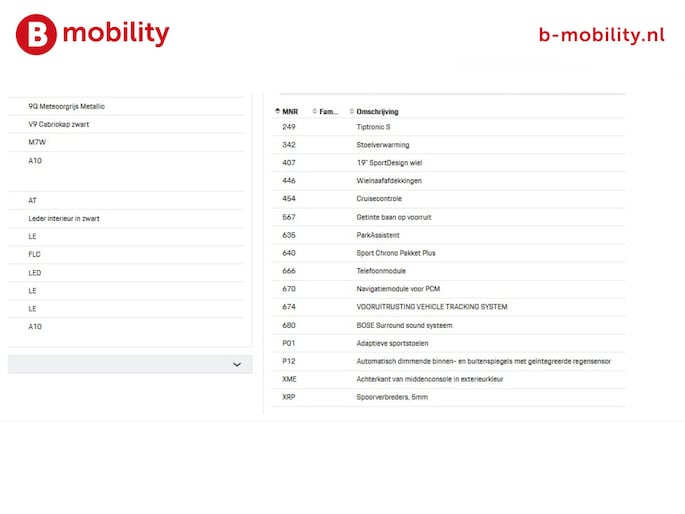Click the ParkAssistent option row
The image size is (685, 514).
378,235
